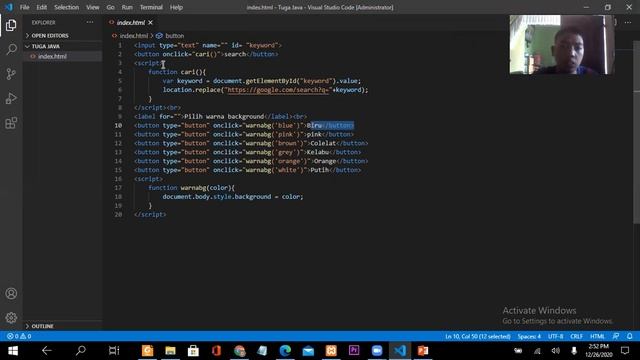Open Microsoft Edge from taskbar
Screen dimensions: 640x360
coord(285,351)
